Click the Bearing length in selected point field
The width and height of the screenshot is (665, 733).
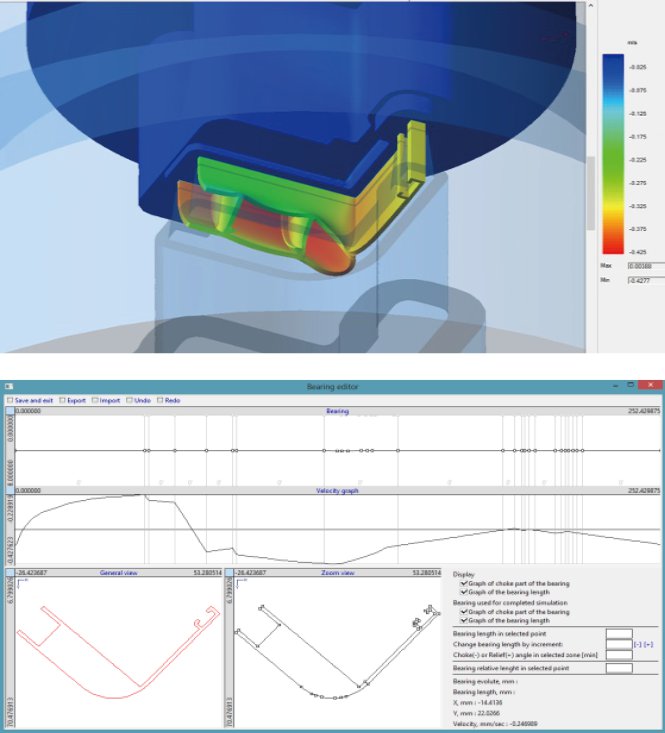click(619, 634)
